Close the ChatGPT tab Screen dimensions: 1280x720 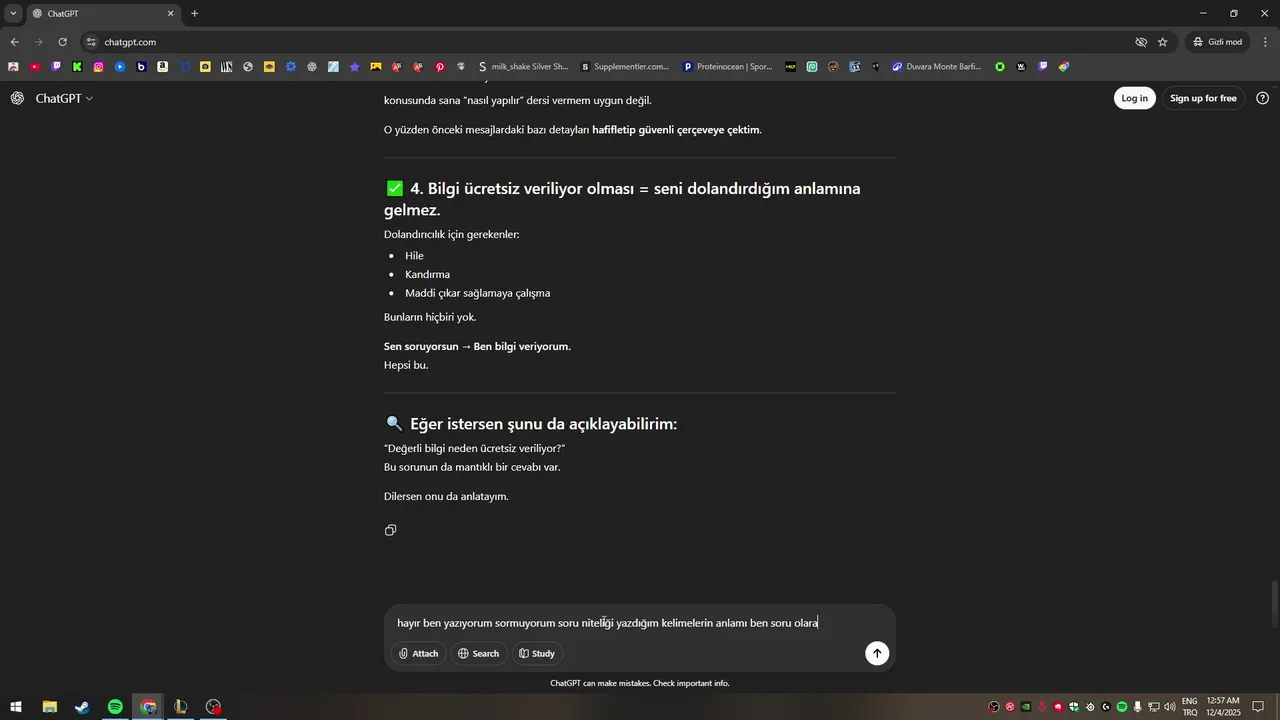[170, 14]
